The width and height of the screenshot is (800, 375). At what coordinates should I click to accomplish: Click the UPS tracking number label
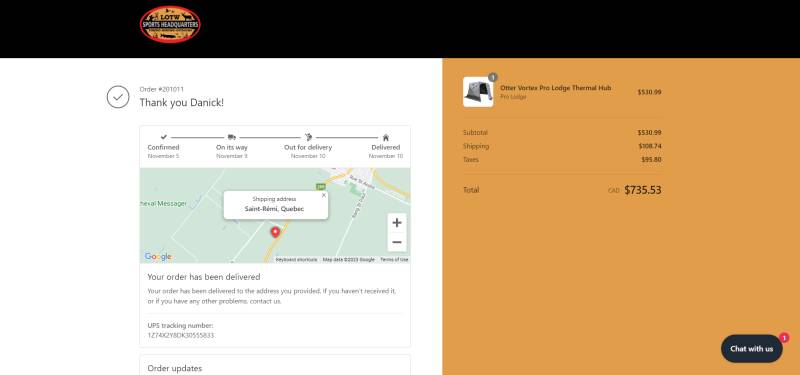(180, 326)
